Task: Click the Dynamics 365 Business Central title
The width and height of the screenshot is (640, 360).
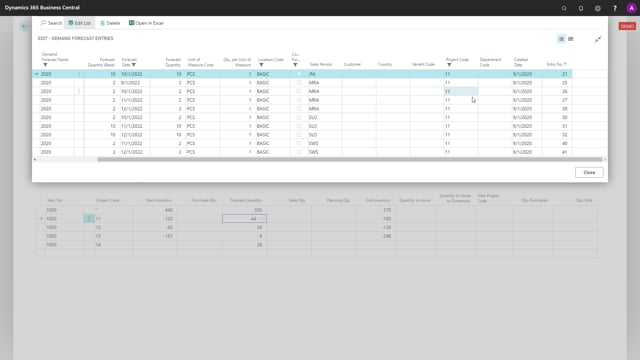Action: pyautogui.click(x=42, y=8)
